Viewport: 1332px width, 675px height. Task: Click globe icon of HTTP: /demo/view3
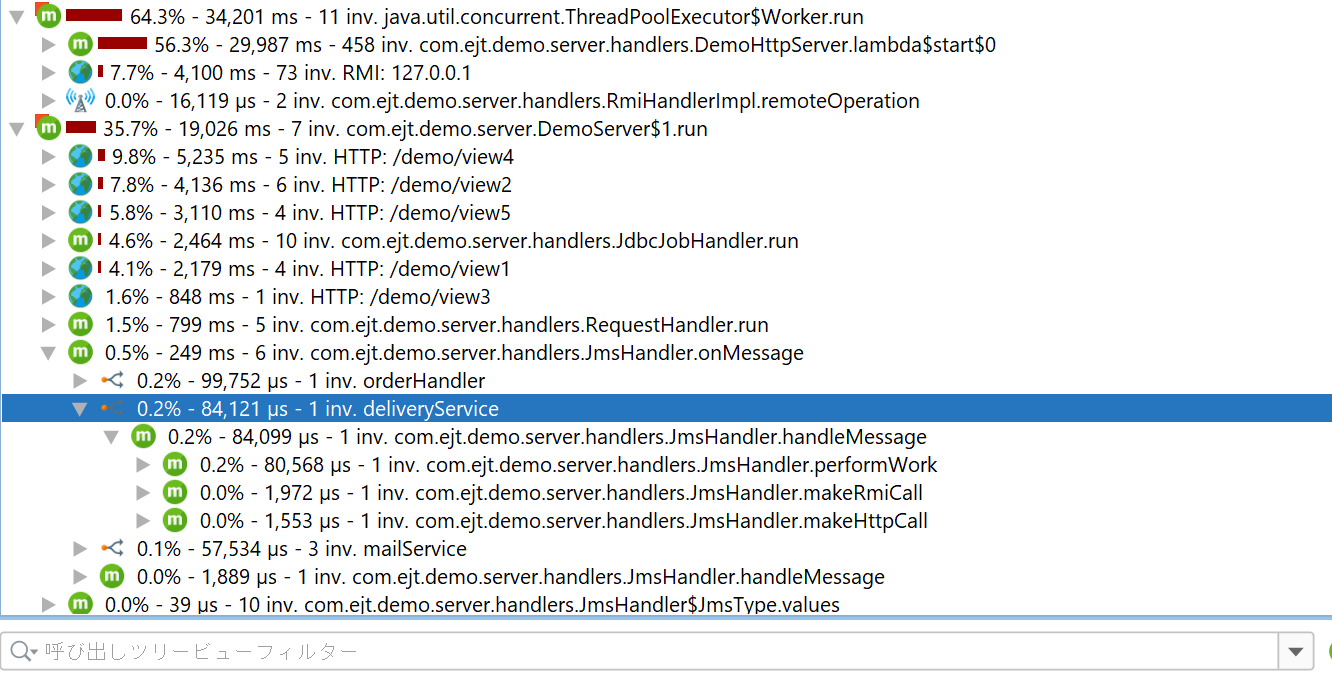click(x=80, y=297)
